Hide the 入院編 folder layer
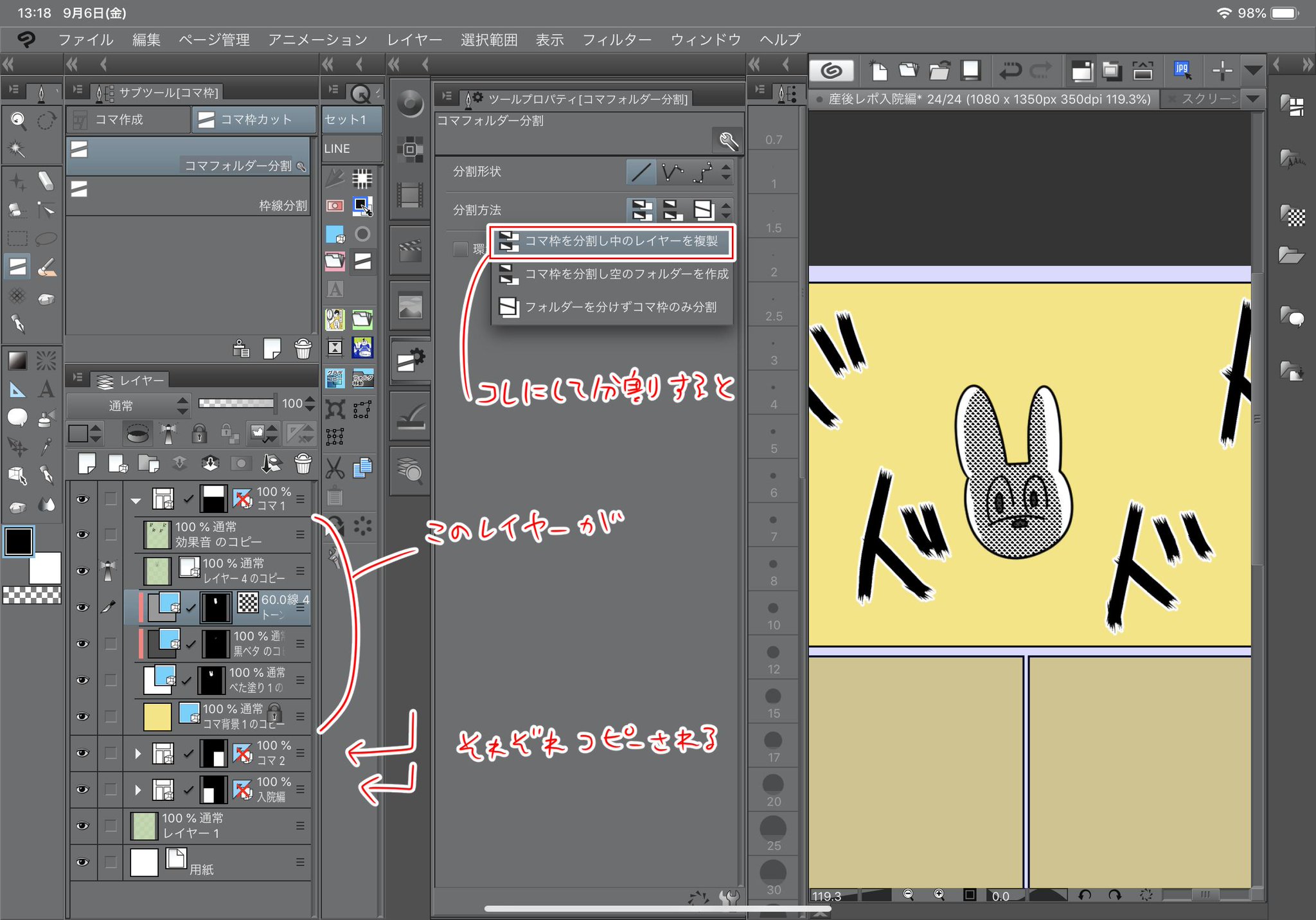 (83, 789)
